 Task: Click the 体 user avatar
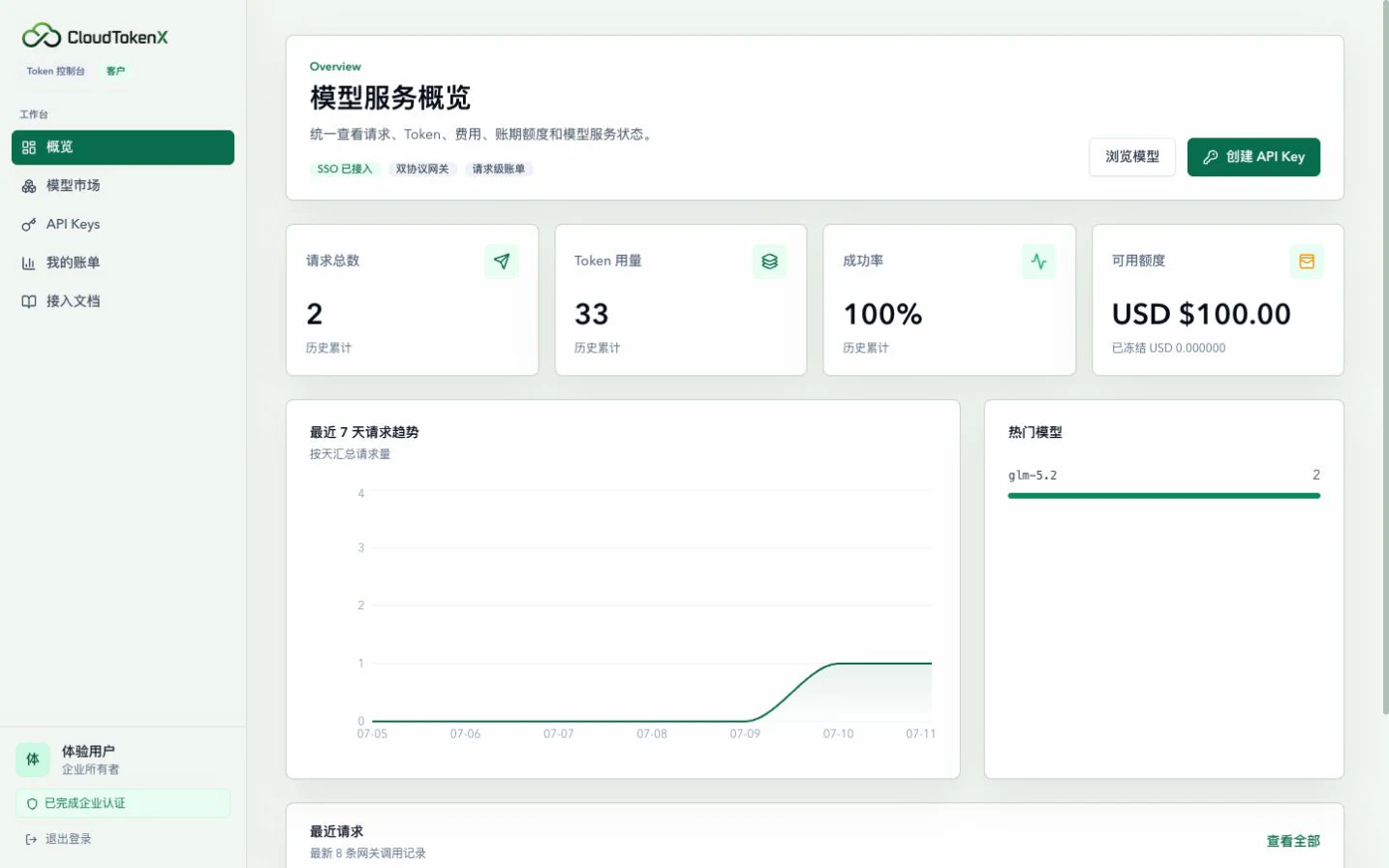point(33,759)
